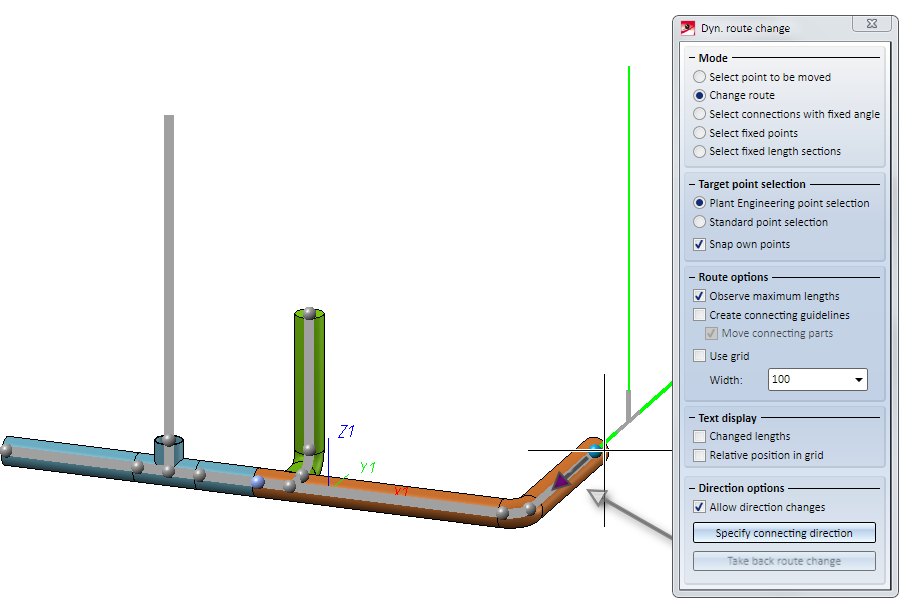Click the blue sphere at orange pipe start
Image resolution: width=899 pixels, height=600 pixels.
click(257, 481)
